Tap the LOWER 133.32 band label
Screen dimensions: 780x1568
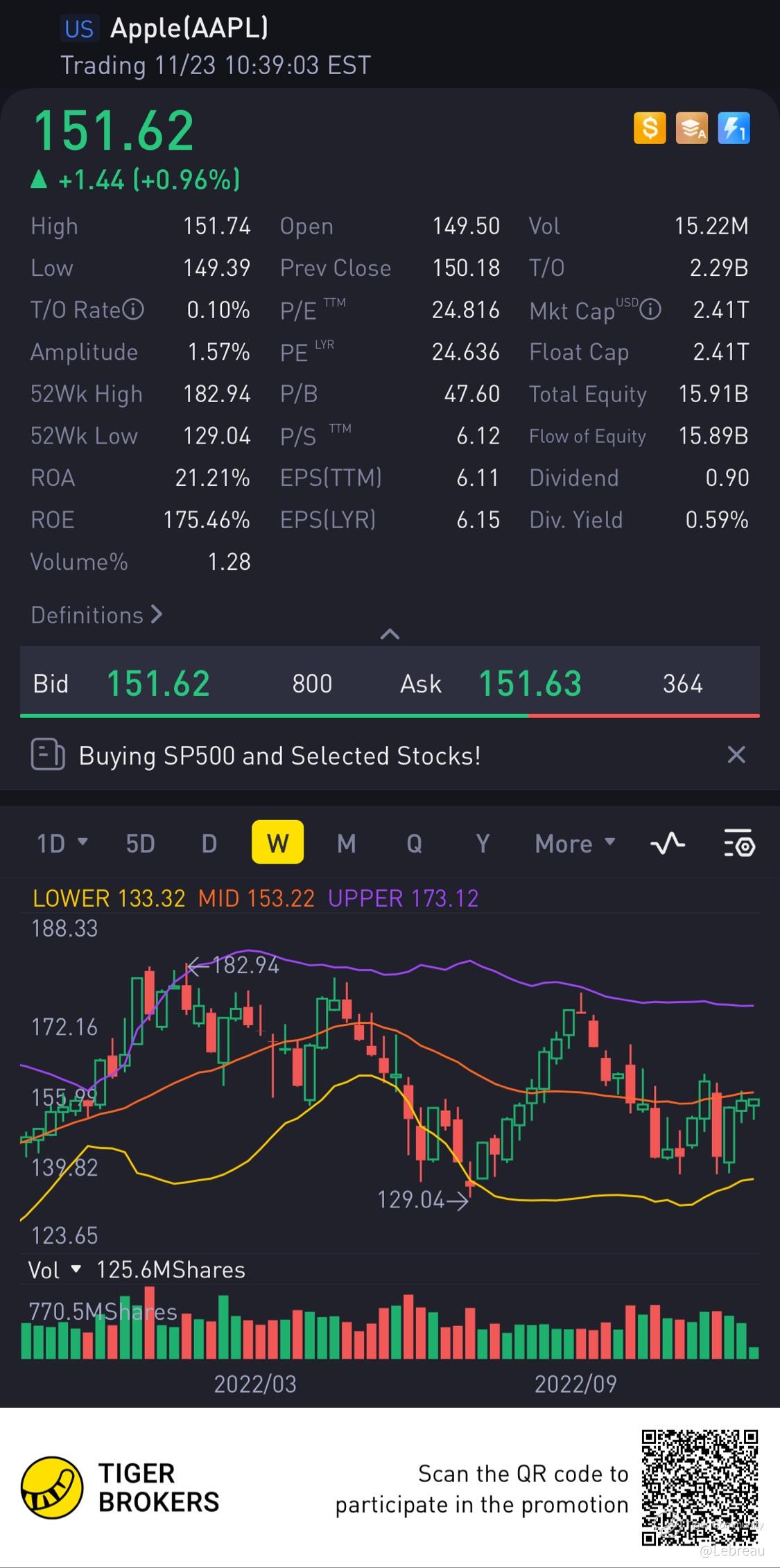109,898
